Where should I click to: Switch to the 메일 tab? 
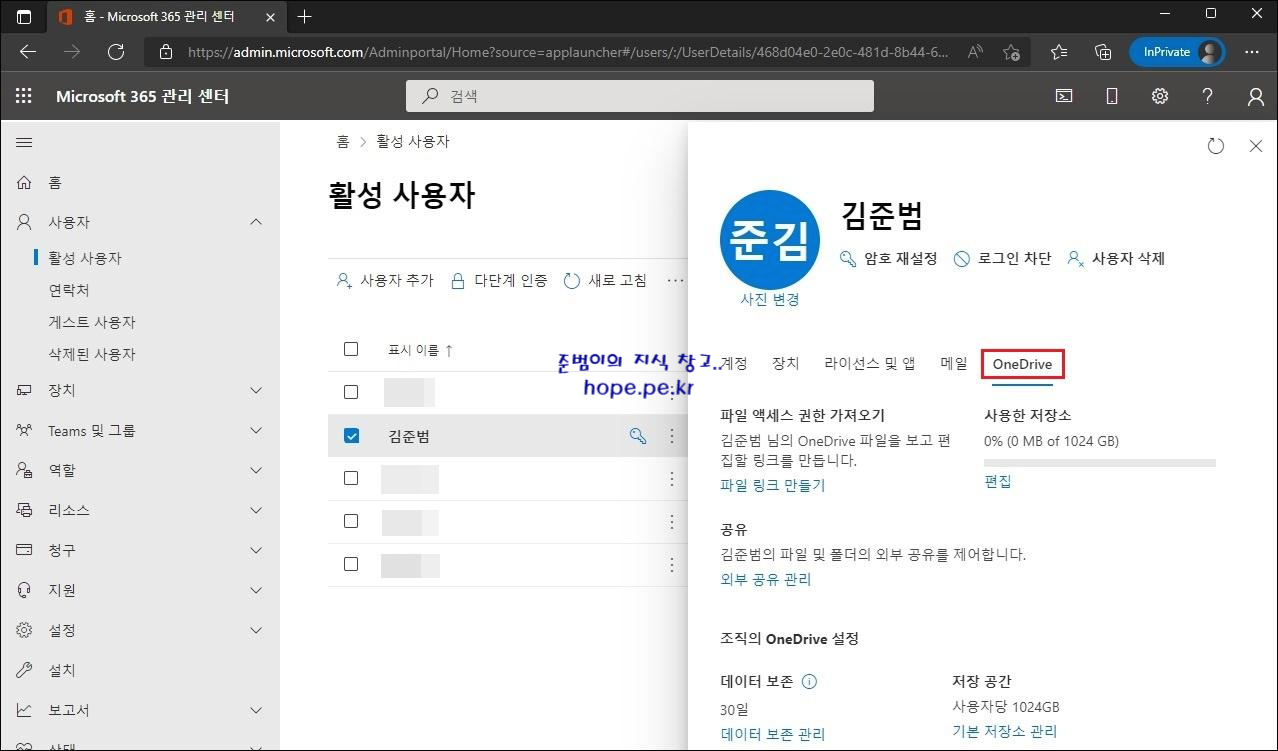point(954,364)
